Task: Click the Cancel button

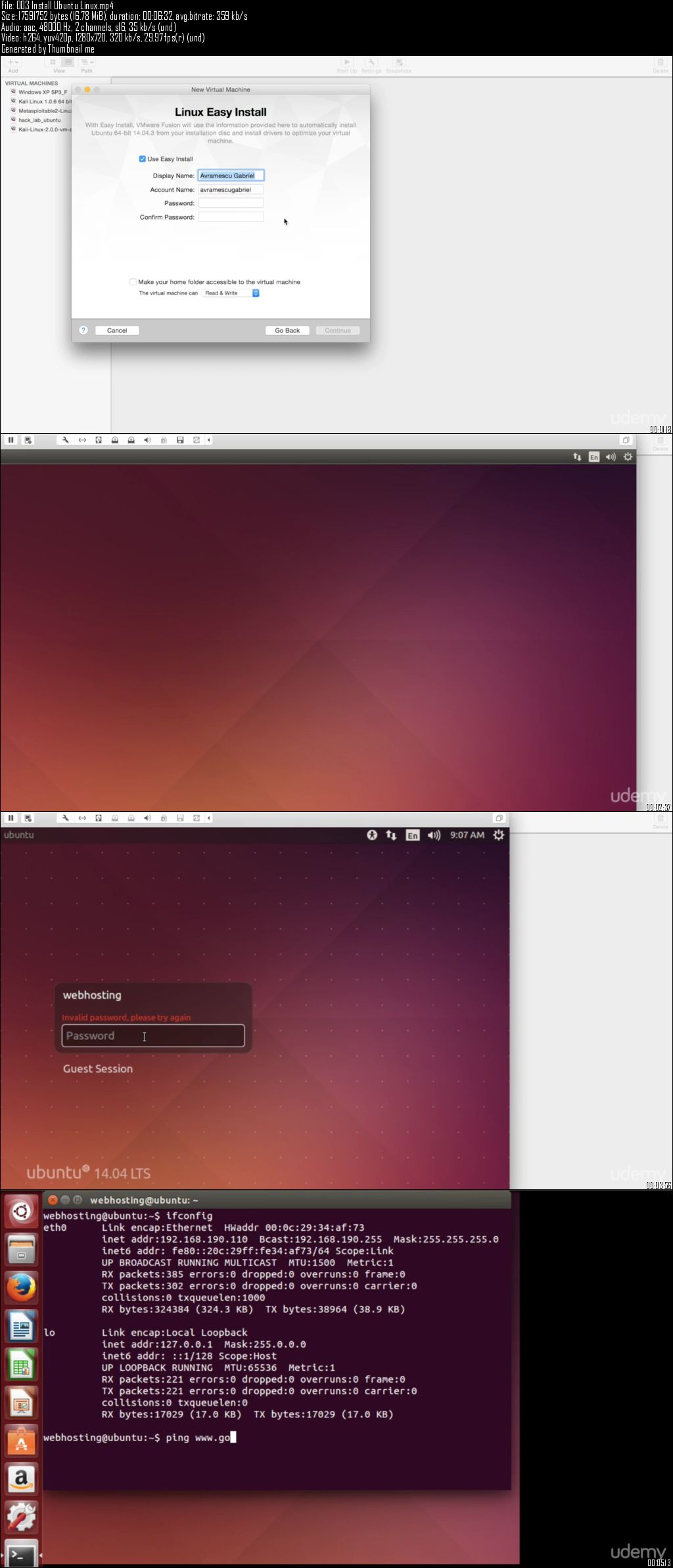Action: click(117, 331)
